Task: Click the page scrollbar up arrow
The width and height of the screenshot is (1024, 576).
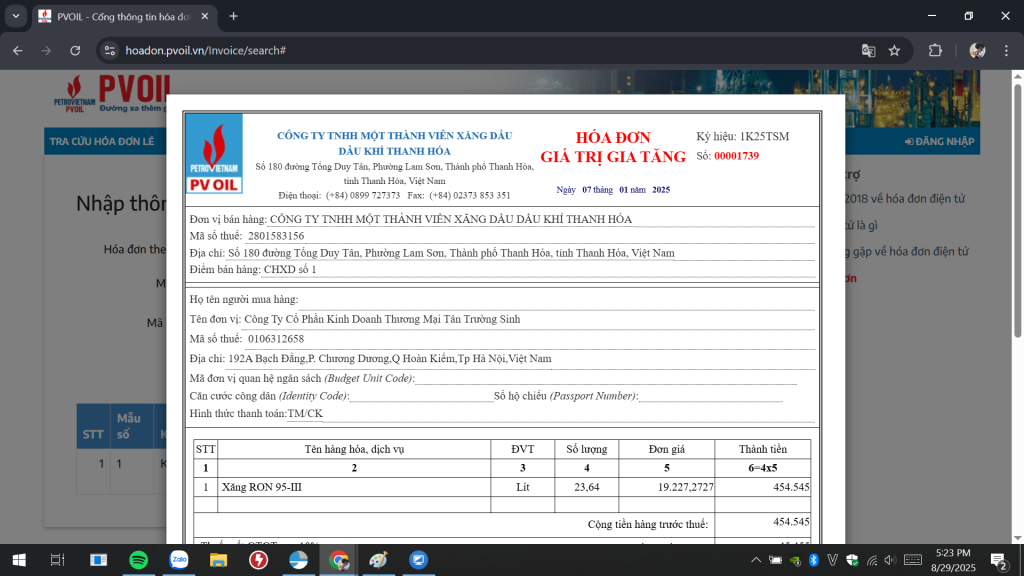Action: click(x=1017, y=76)
